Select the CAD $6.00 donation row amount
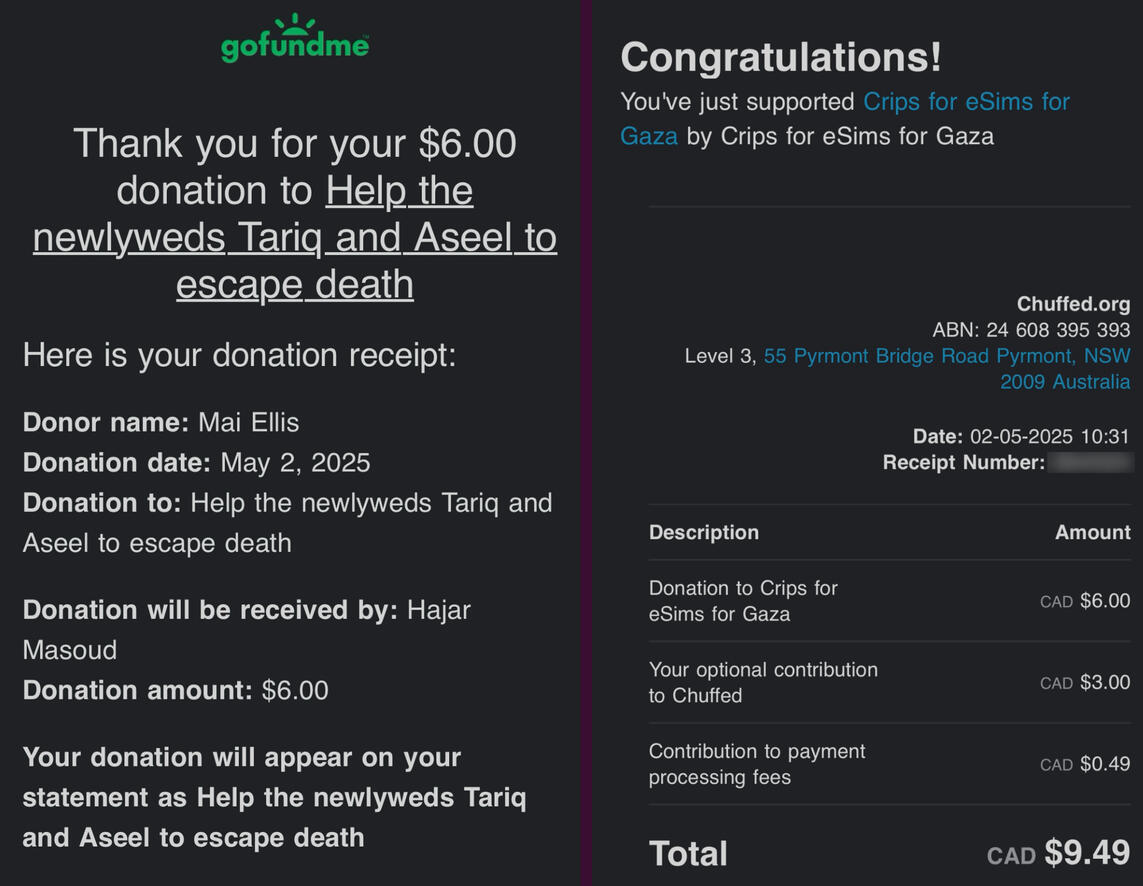Viewport: 1143px width, 886px height. pos(1085,602)
